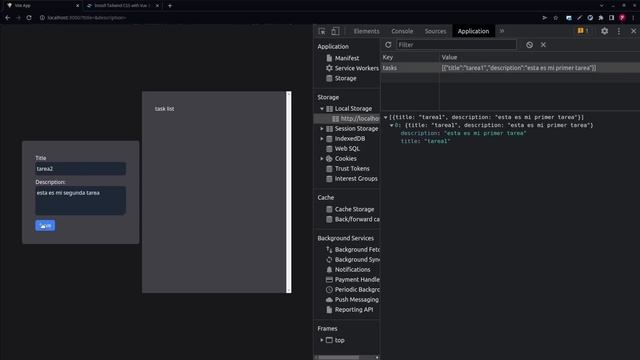Clear all storage entries with circle-slash icon

coord(529,45)
